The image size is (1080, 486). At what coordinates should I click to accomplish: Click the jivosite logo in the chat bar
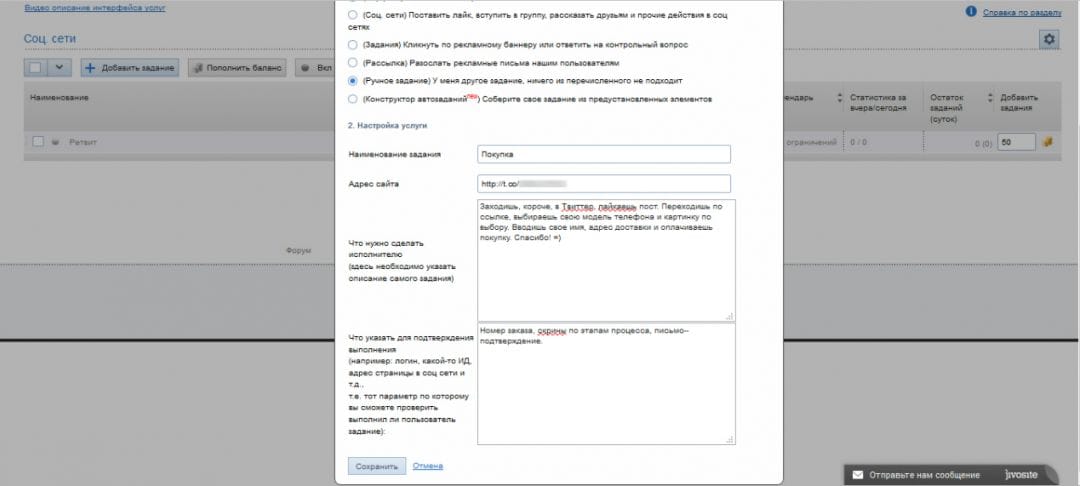click(1020, 475)
